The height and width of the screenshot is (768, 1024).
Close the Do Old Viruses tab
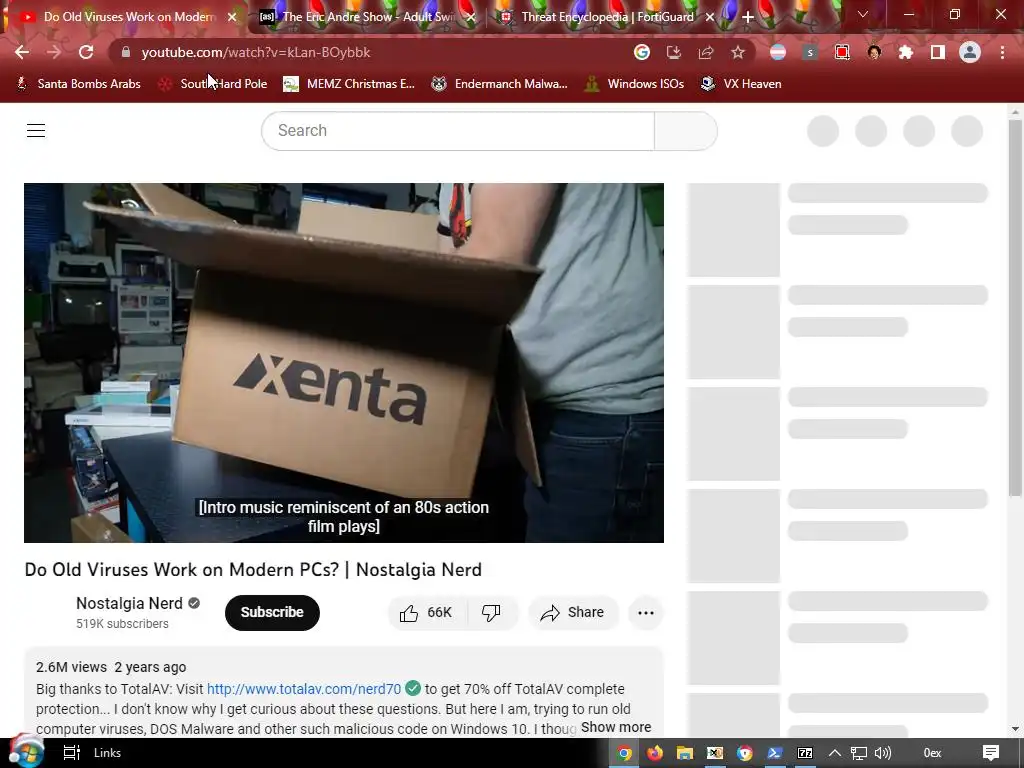click(x=232, y=17)
